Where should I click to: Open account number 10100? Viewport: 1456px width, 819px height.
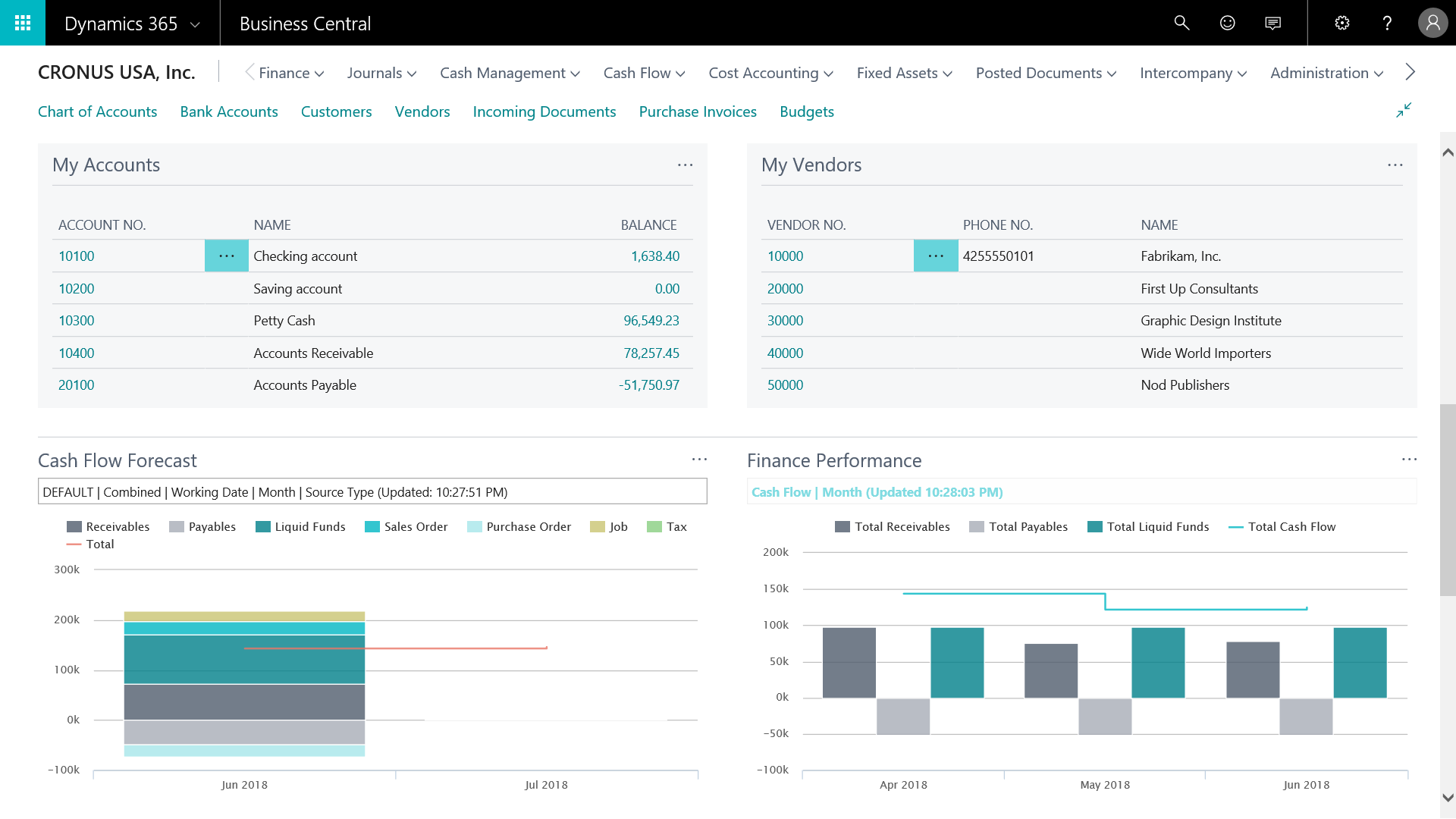pyautogui.click(x=77, y=256)
